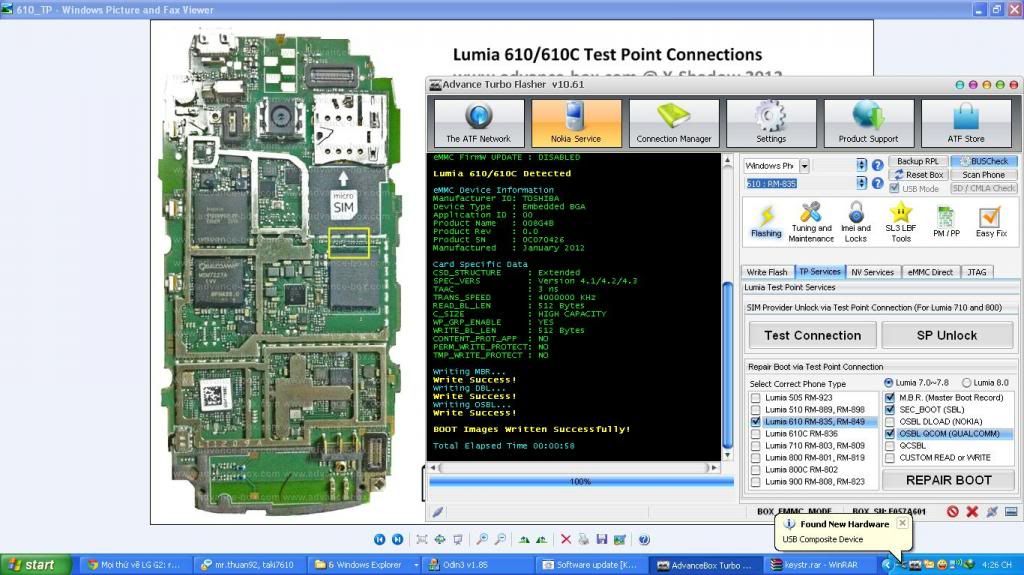This screenshot has height=575, width=1024.
Task: Switch to NV Services tab
Action: pos(872,272)
